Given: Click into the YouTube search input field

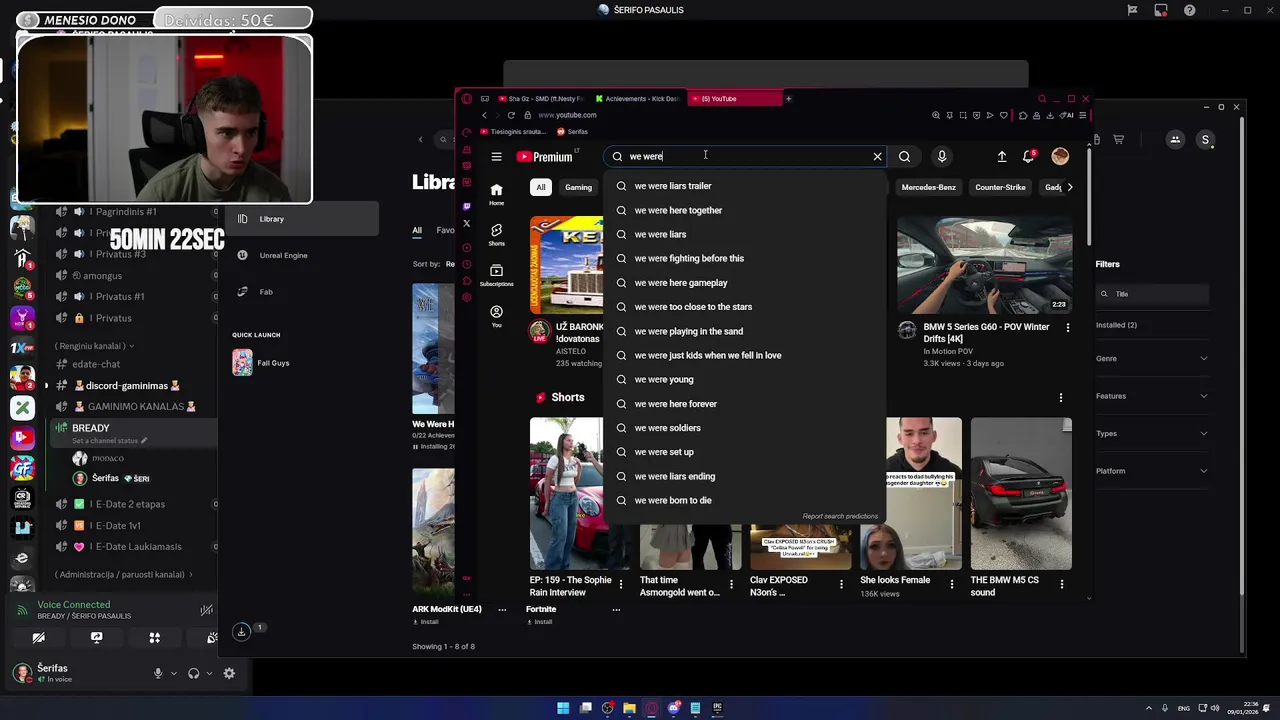Looking at the screenshot, I should 745,156.
